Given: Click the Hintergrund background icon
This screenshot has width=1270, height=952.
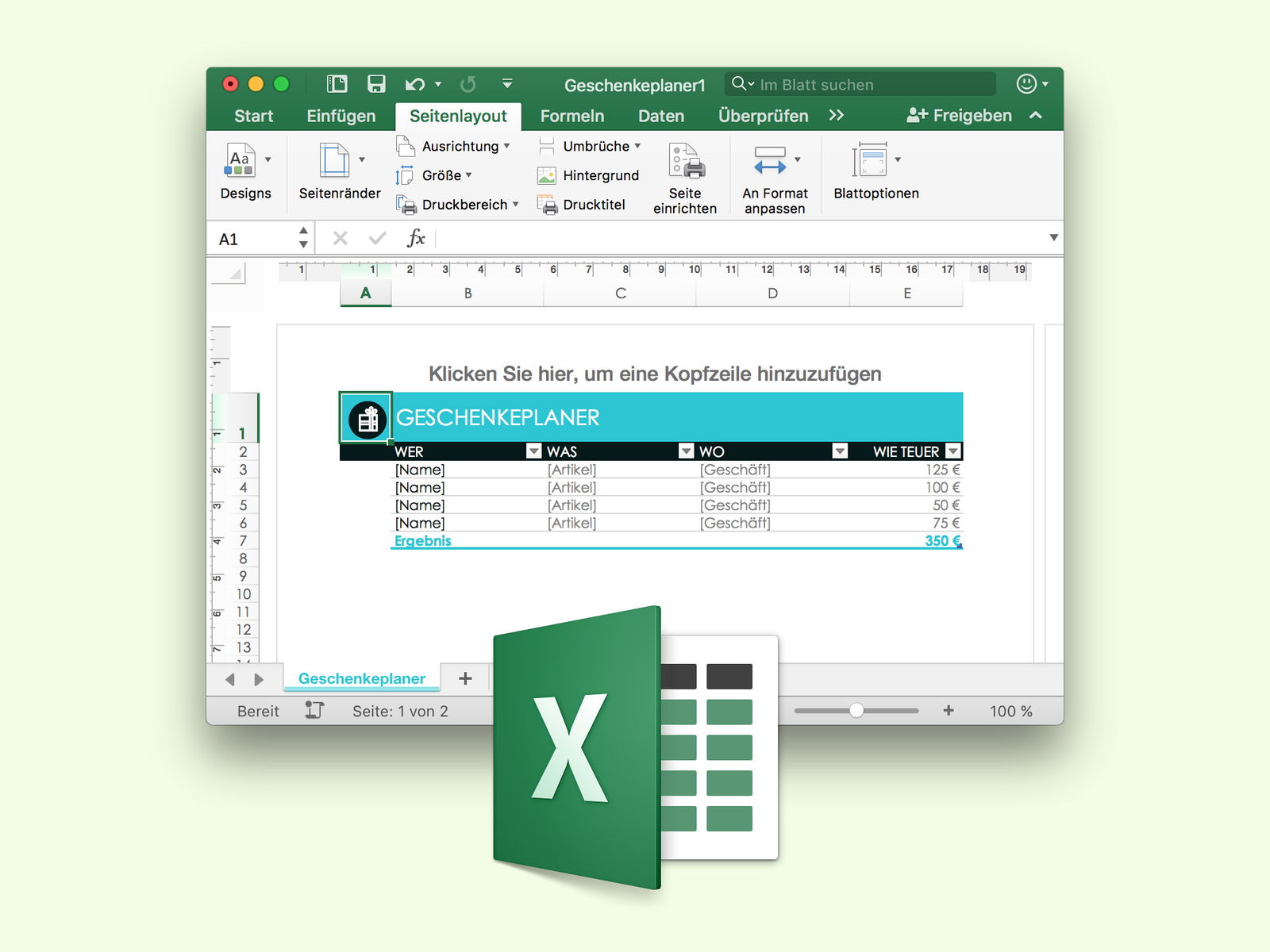Looking at the screenshot, I should pyautogui.click(x=547, y=175).
